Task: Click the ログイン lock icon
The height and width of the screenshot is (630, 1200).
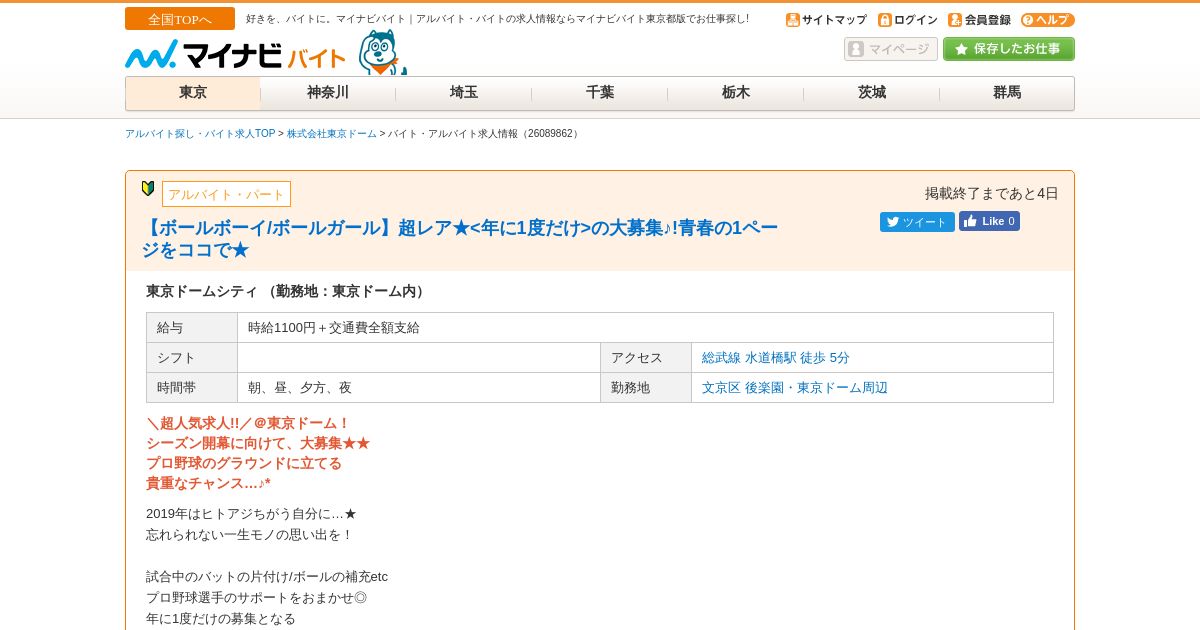Action: (885, 20)
